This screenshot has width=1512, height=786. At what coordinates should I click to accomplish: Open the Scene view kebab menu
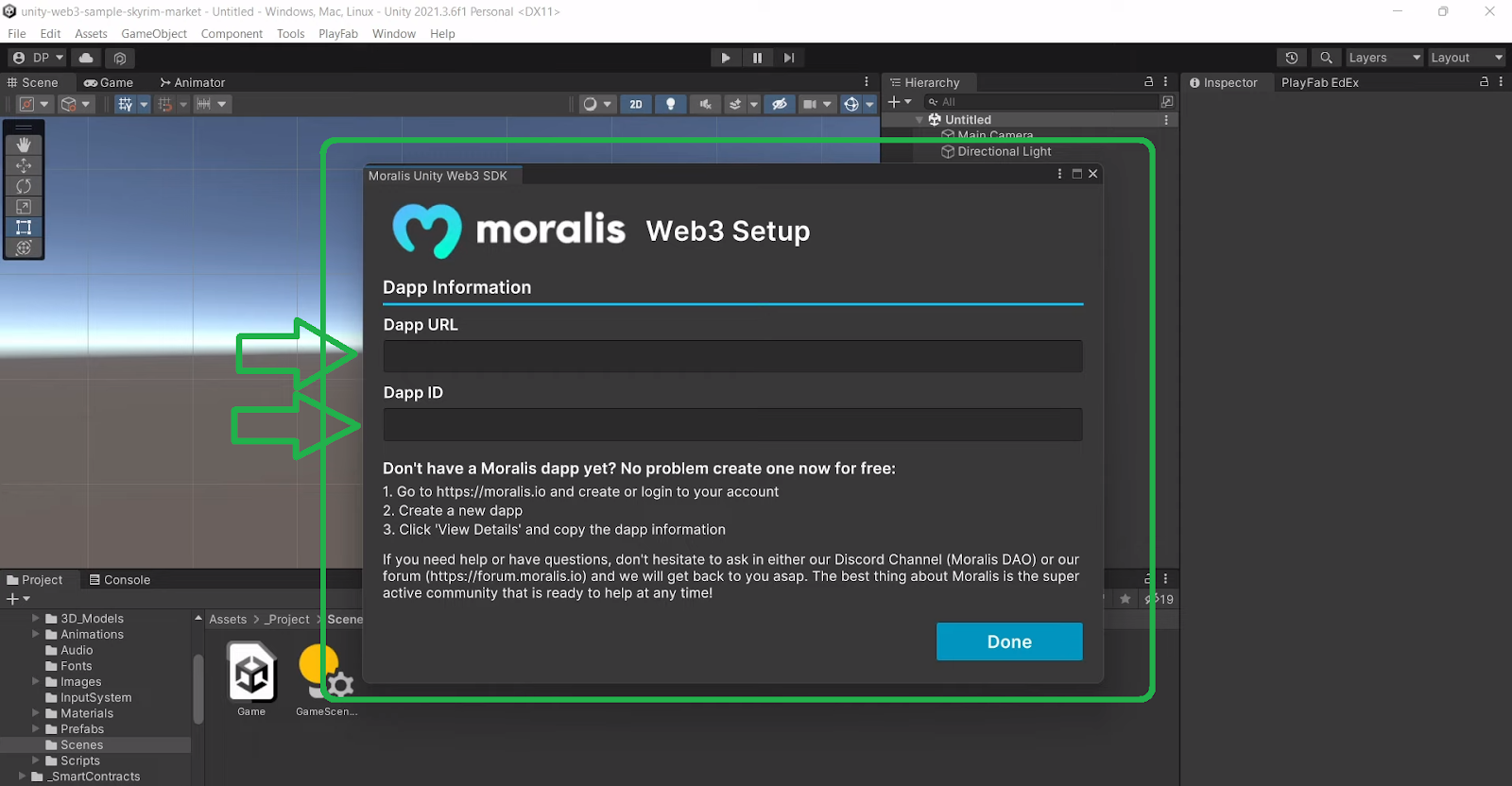(867, 82)
